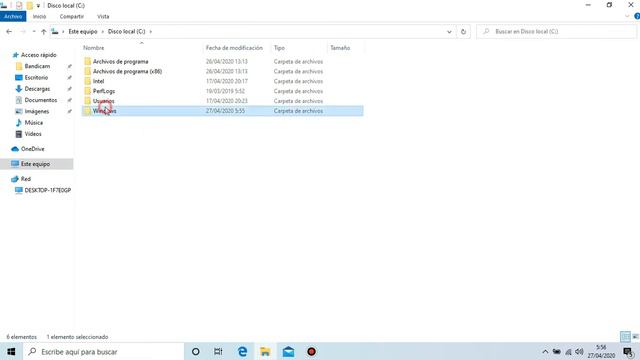
Task: Select the Archivos de programa (x86) folder icon
Action: click(87, 71)
